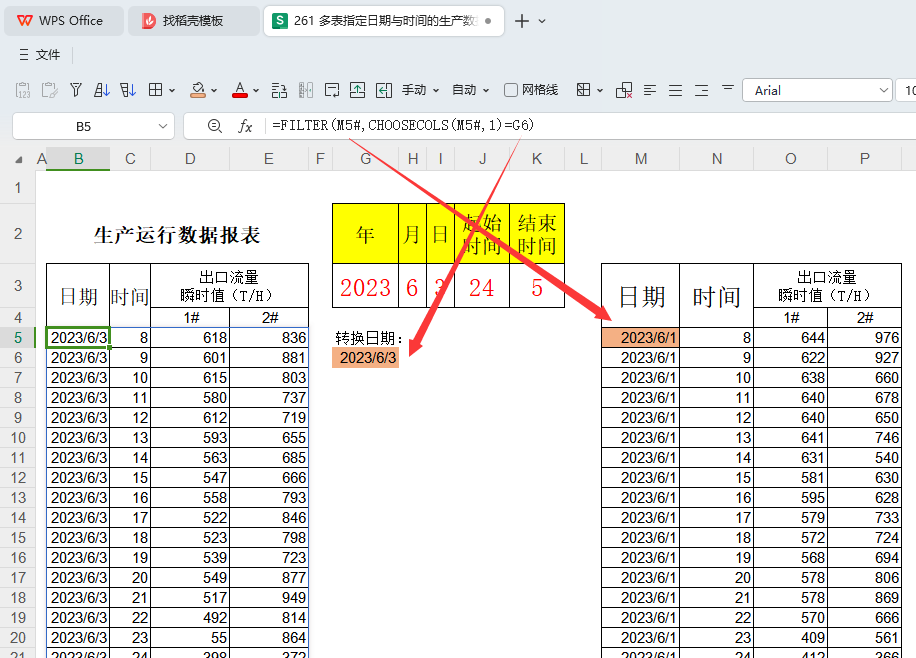Click the top align icon
This screenshot has width=916, height=658.
coord(727,89)
